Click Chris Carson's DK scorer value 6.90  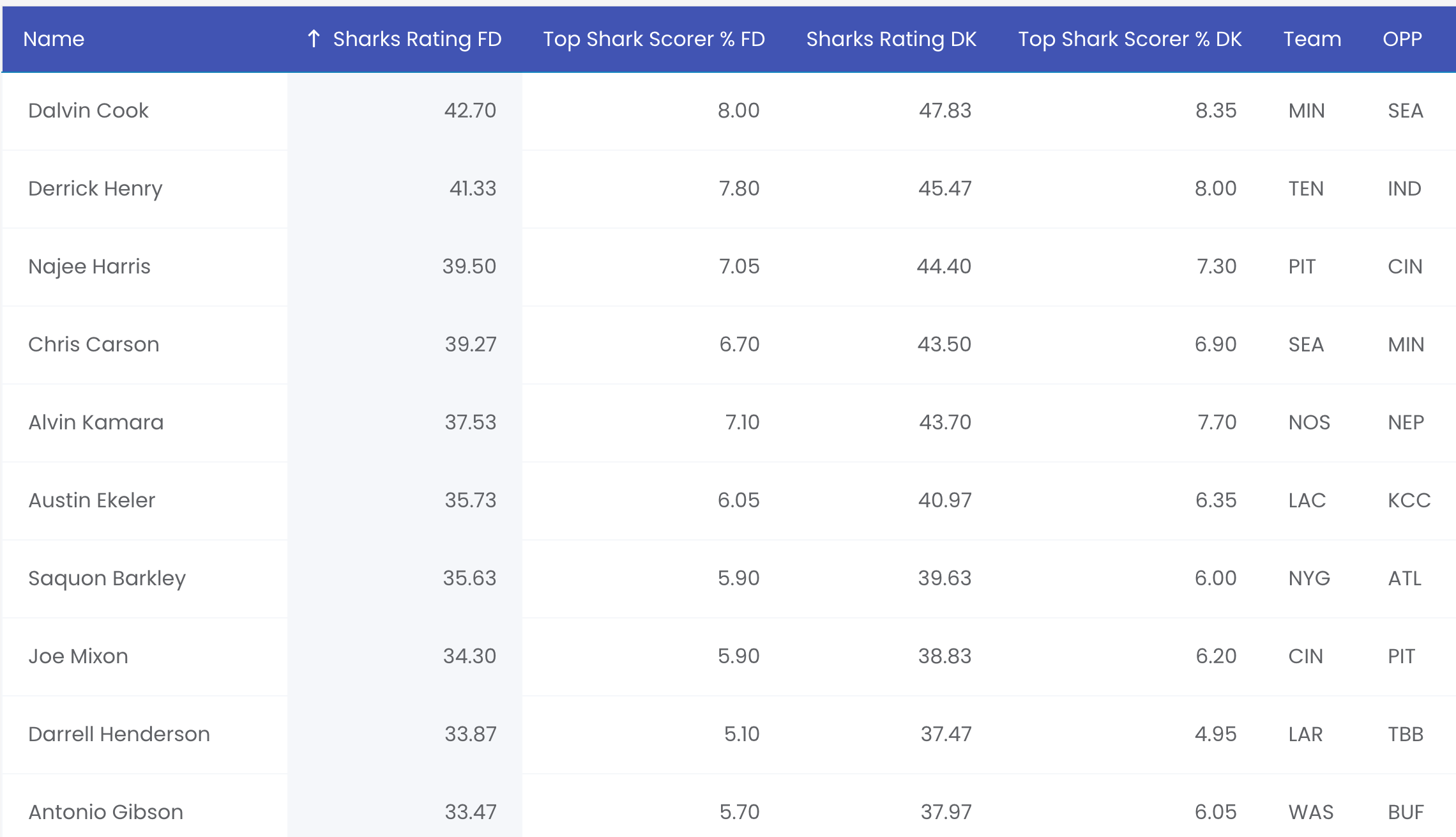pyautogui.click(x=1216, y=344)
